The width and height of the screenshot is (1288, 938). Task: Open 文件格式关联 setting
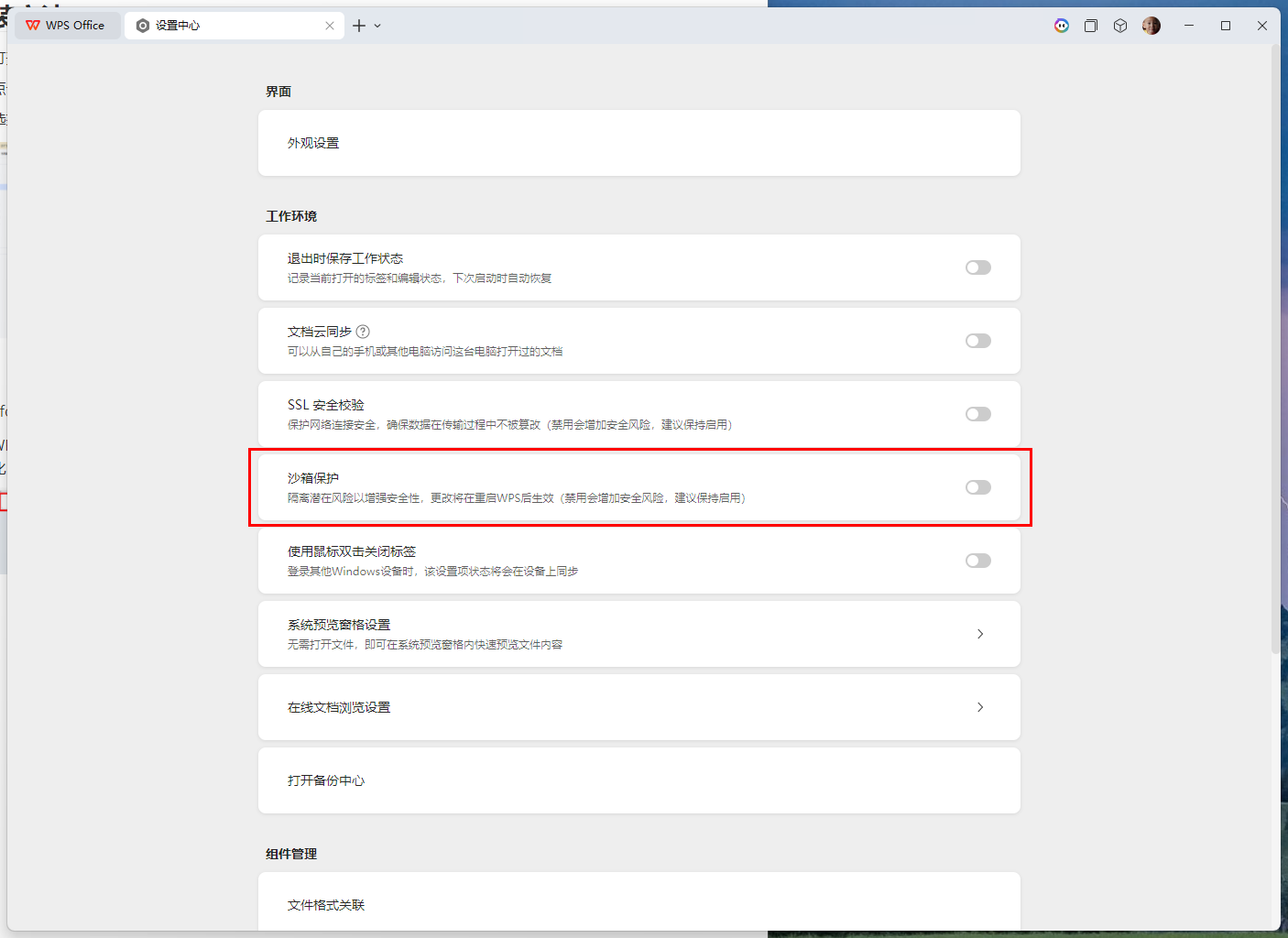(x=326, y=905)
